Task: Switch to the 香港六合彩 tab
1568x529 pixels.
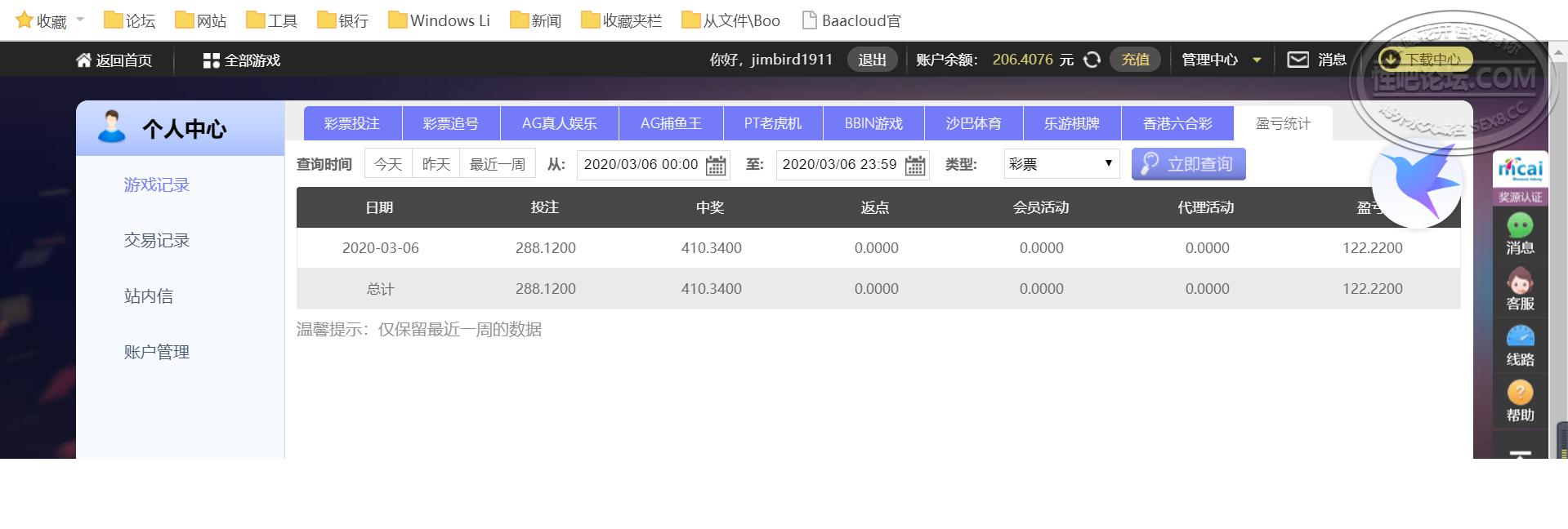Action: click(1177, 123)
